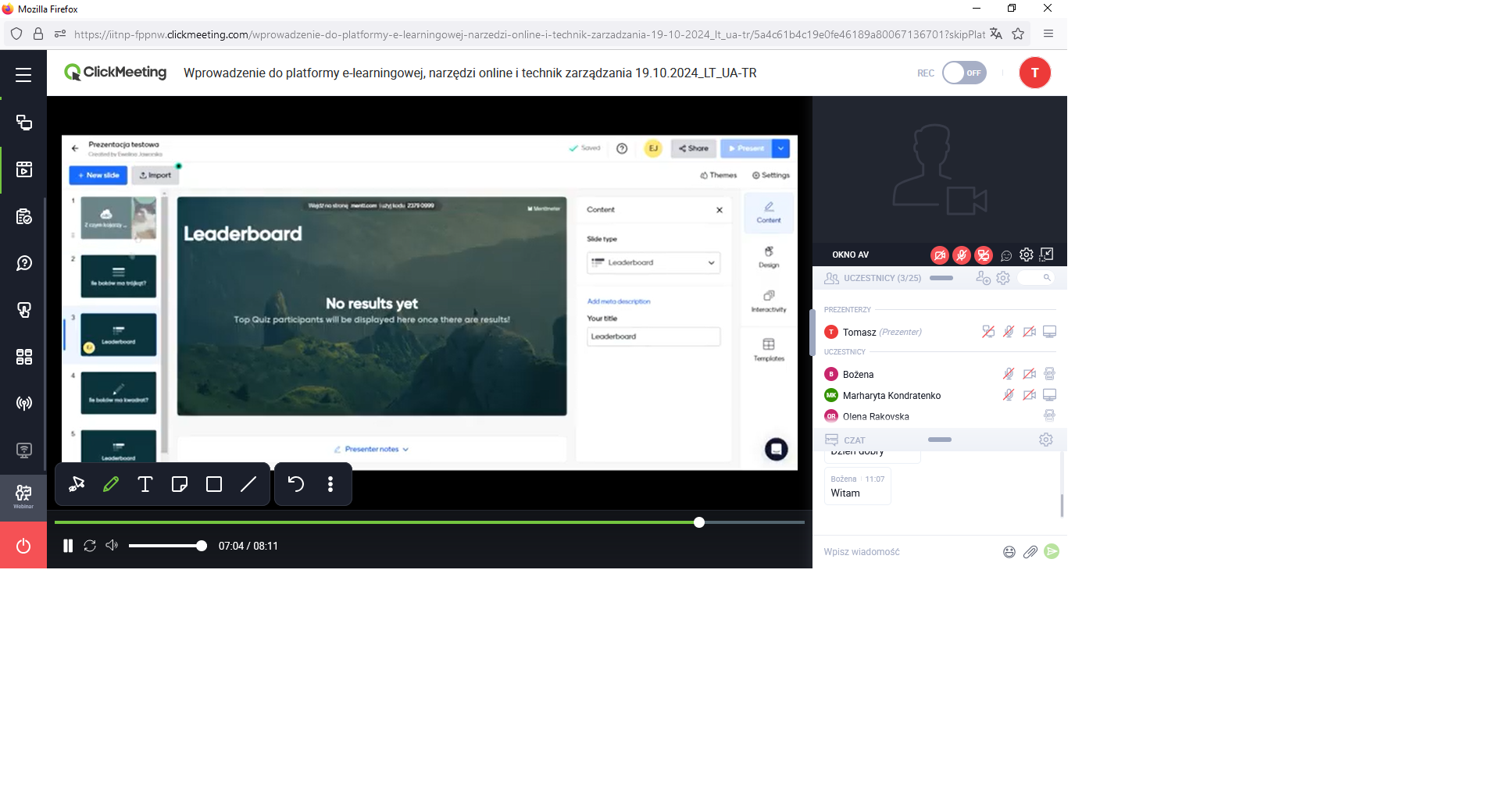Toggle Bożena's camera icon
The image size is (1500, 812).
(1030, 374)
